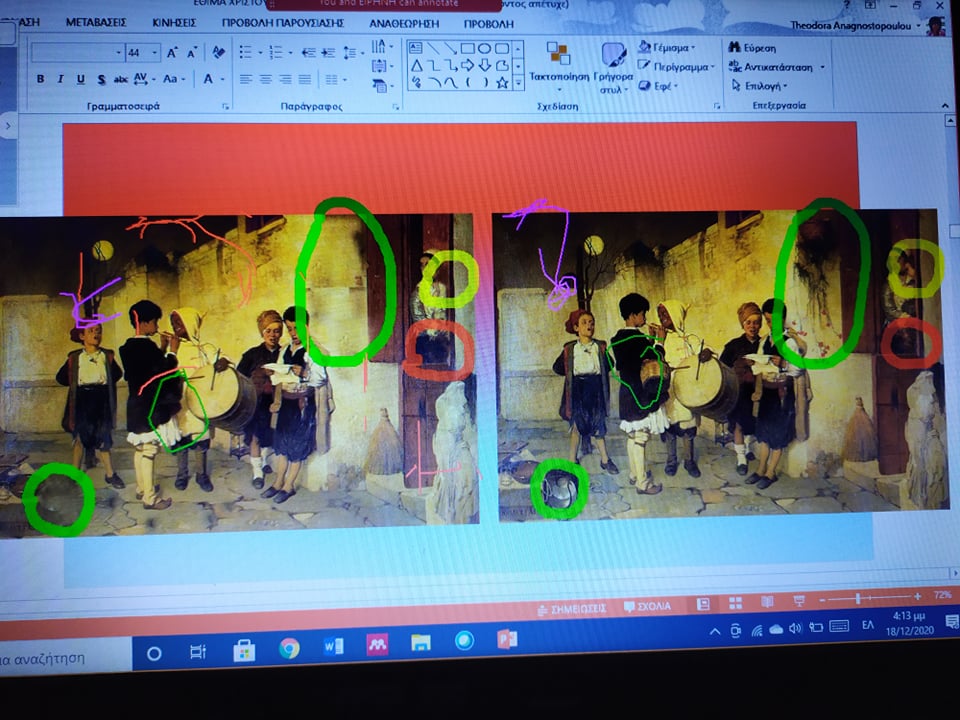
Task: Select the oval shape
Action: [x=484, y=48]
